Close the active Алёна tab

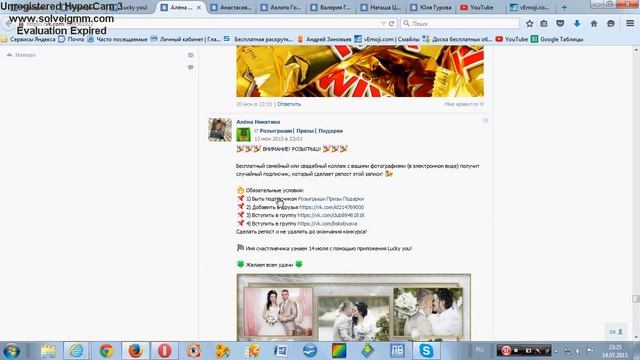(199, 7)
